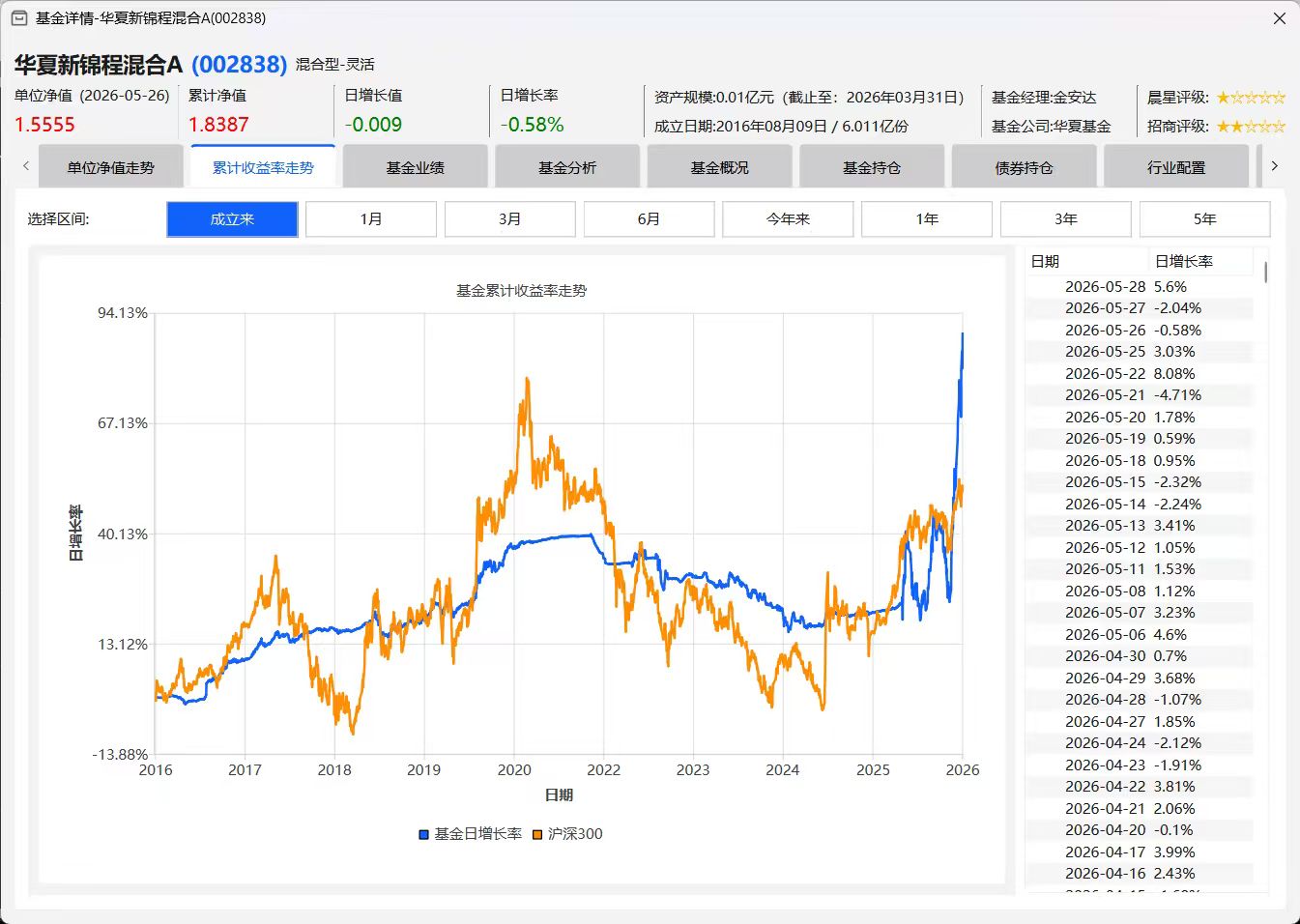Viewport: 1300px width, 924px height.
Task: Select the row dated 2026-05-11
Action: point(1140,569)
